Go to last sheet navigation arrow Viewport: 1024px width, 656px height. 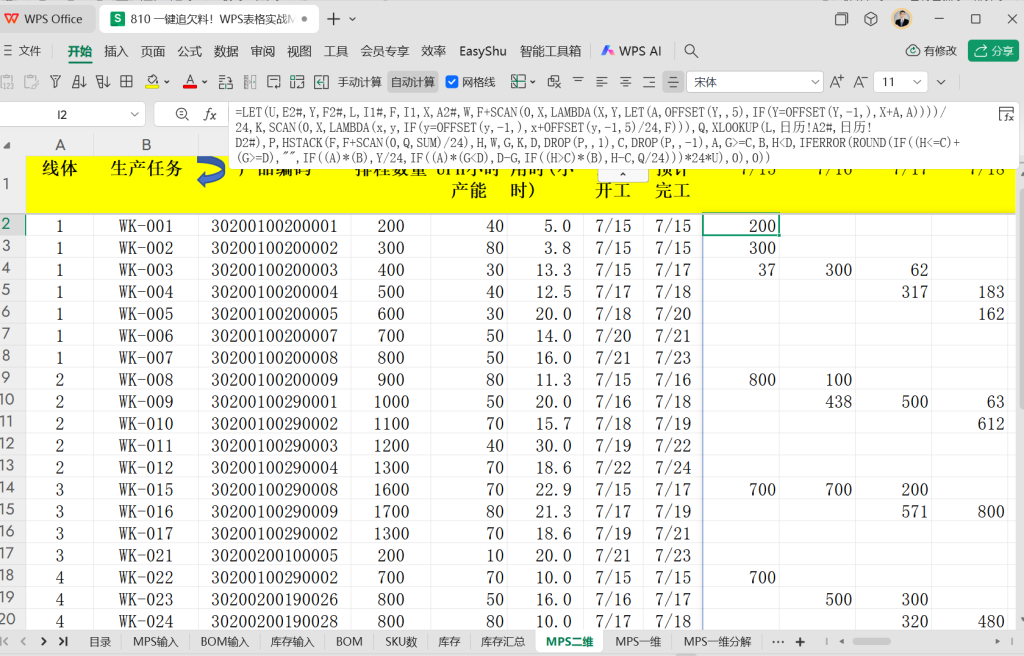[x=63, y=642]
